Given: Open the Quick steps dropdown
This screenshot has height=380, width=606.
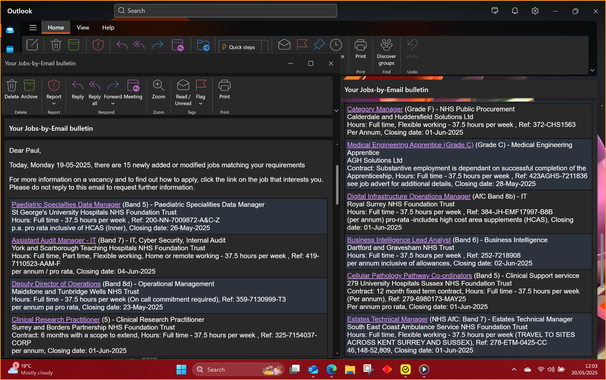Looking at the screenshot, I should pos(243,47).
